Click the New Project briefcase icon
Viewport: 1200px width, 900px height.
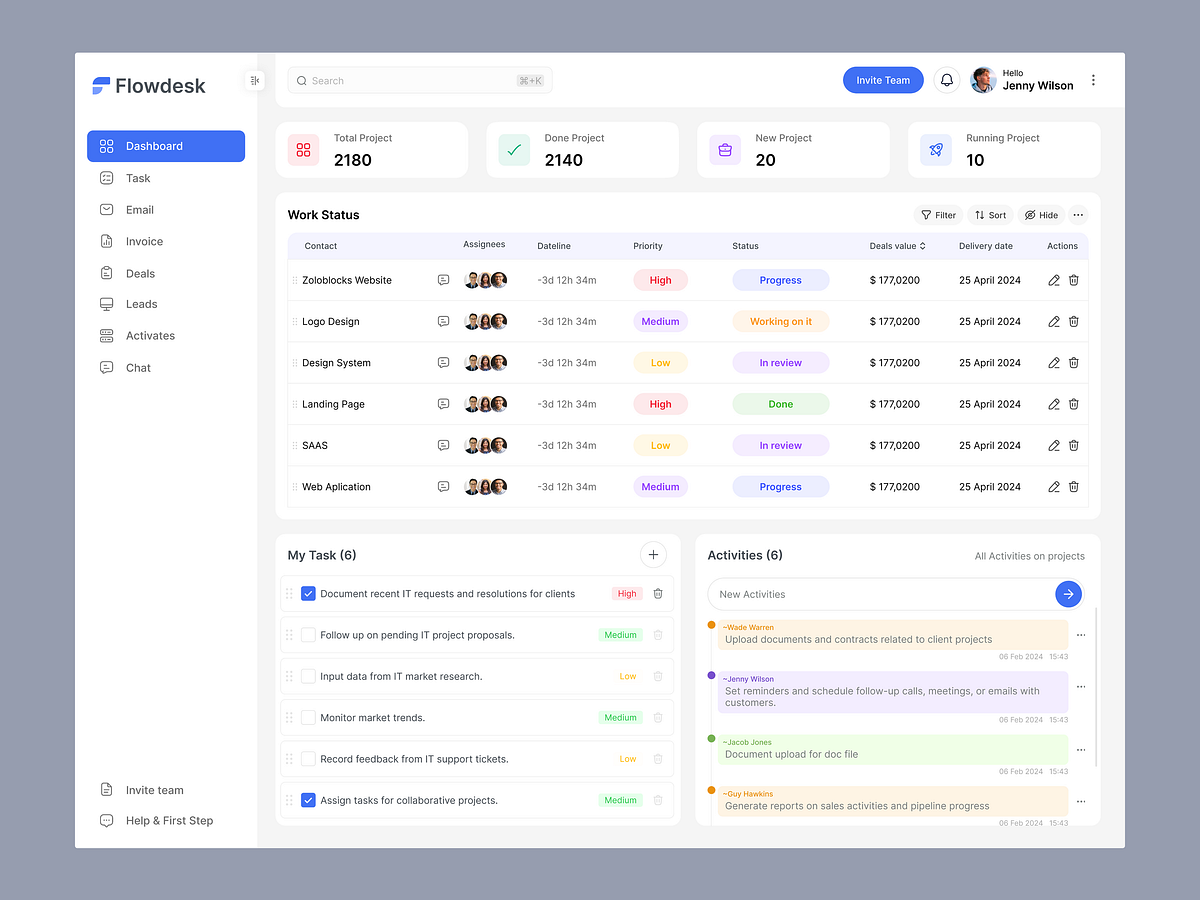[x=725, y=150]
